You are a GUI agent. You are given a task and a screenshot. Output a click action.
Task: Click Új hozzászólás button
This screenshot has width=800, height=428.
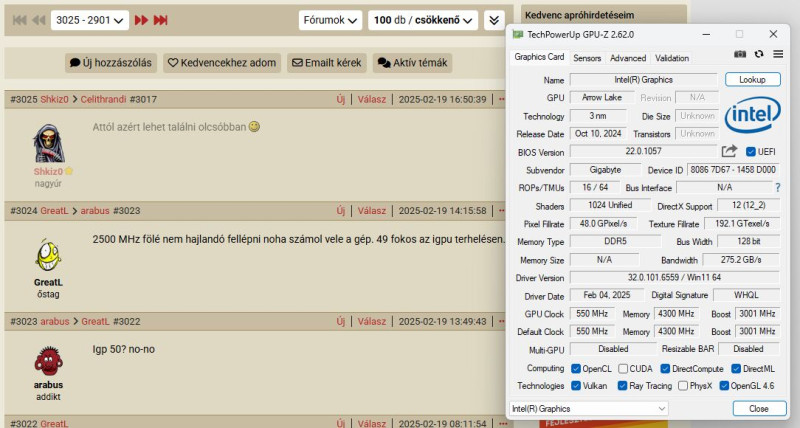click(111, 63)
